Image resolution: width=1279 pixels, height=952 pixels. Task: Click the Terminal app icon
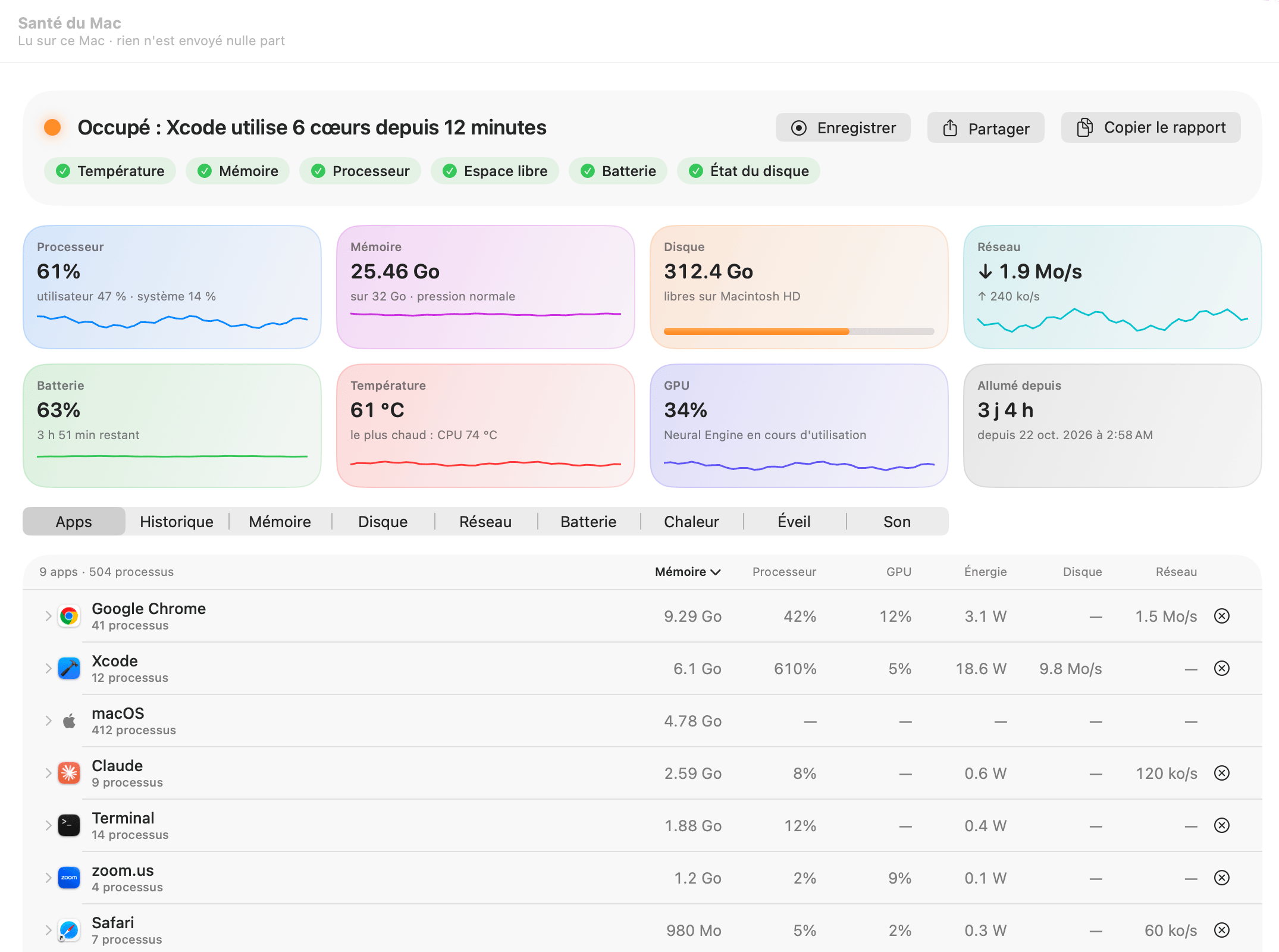pos(69,825)
